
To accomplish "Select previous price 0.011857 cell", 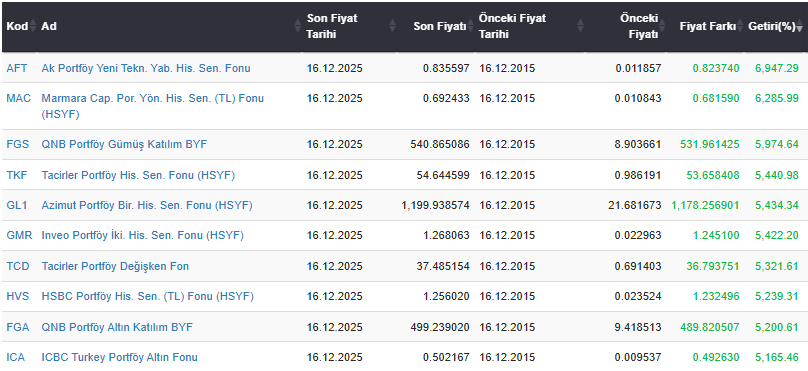I will (x=638, y=68).
